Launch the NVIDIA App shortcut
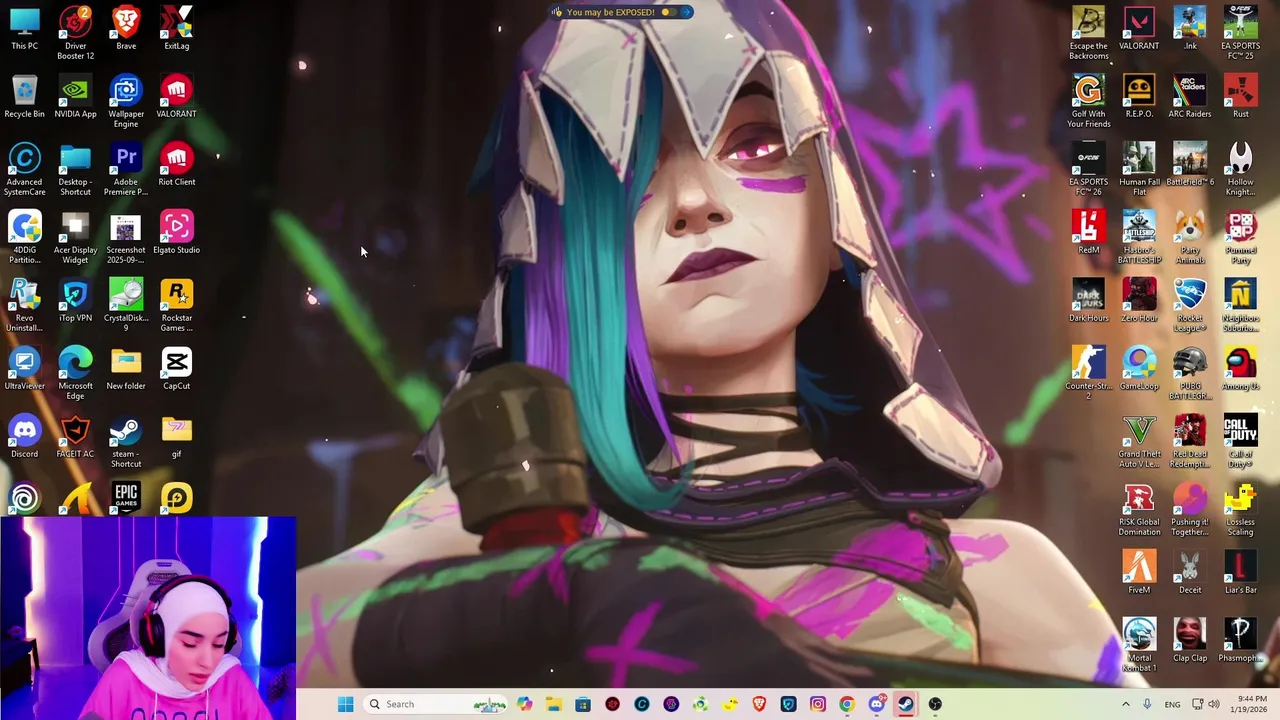Screen dimensions: 1280x720 (x=75, y=96)
